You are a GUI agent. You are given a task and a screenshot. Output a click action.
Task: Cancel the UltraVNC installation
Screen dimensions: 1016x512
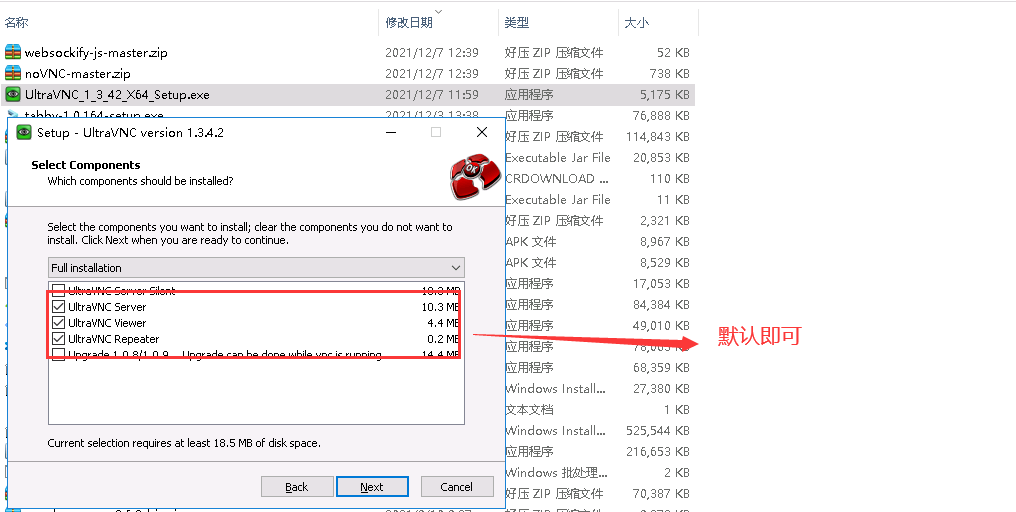[457, 487]
